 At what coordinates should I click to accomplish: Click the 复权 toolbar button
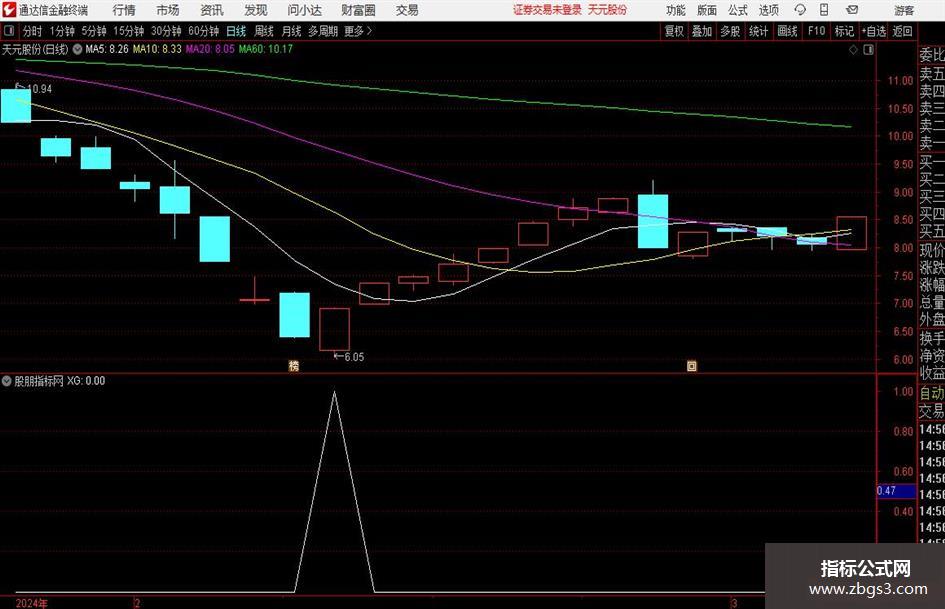[674, 31]
